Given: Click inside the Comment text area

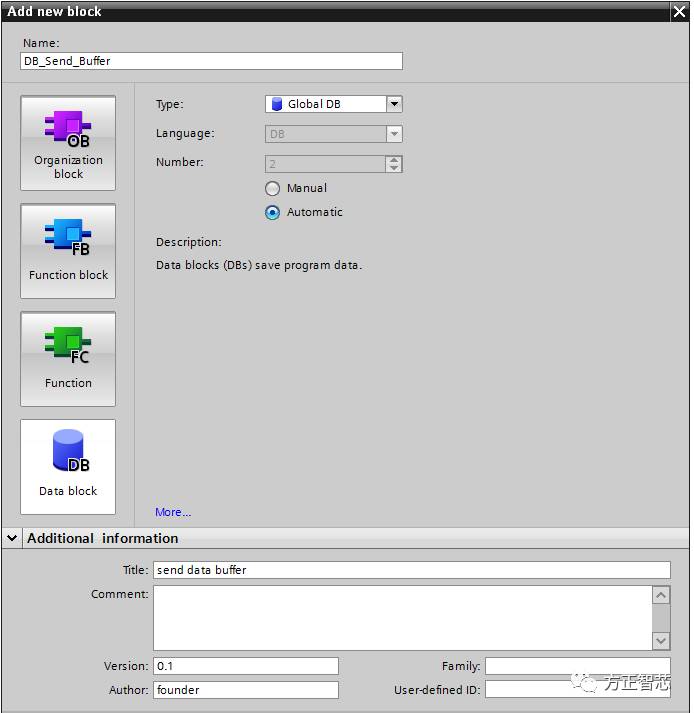Looking at the screenshot, I should click(401, 617).
